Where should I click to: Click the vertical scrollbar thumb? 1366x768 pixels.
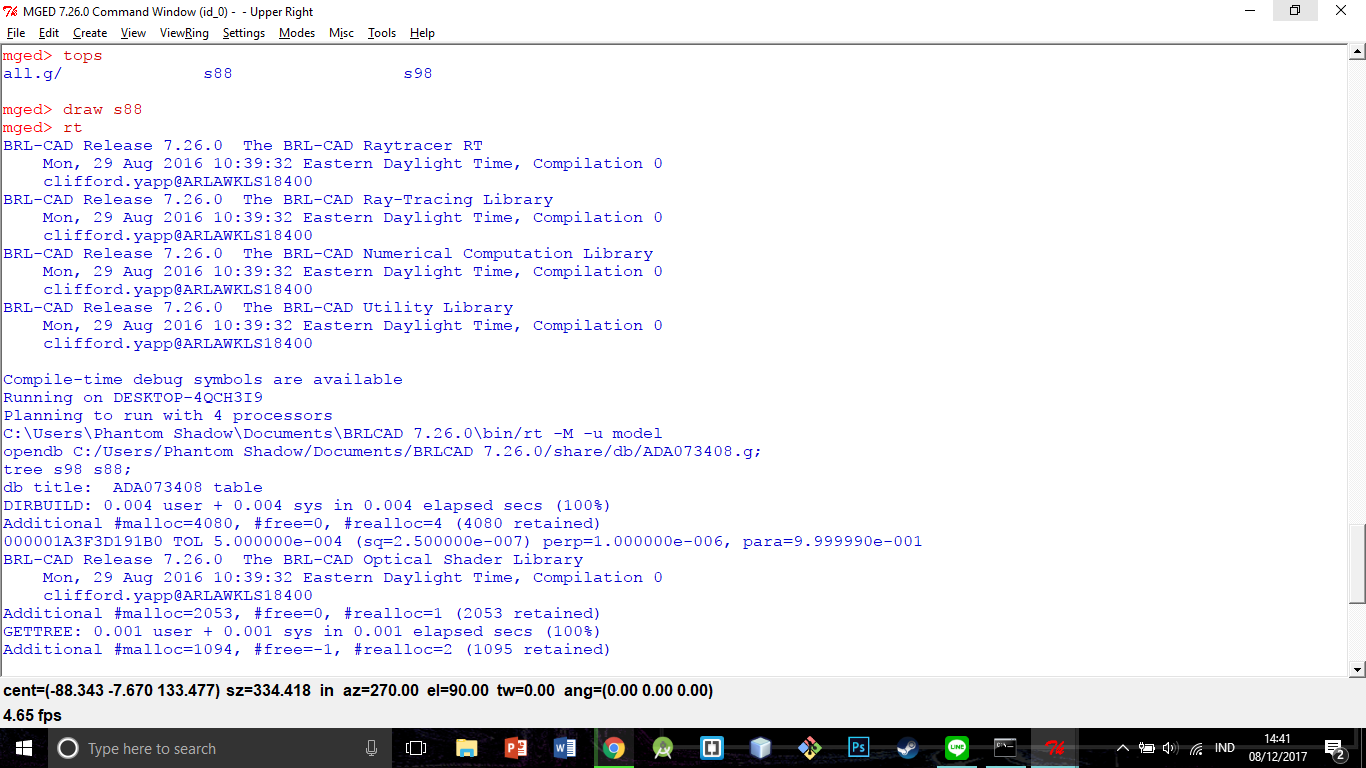[x=1357, y=564]
